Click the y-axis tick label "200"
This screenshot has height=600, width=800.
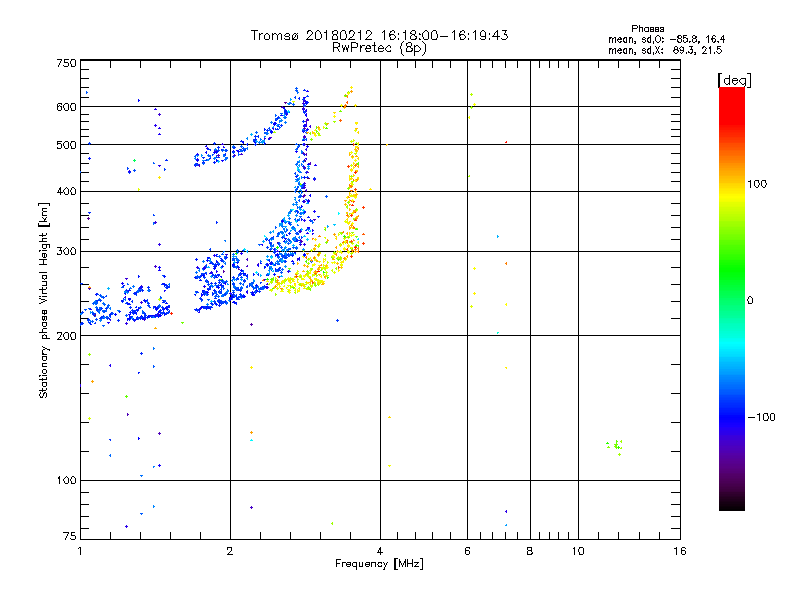click(66, 336)
